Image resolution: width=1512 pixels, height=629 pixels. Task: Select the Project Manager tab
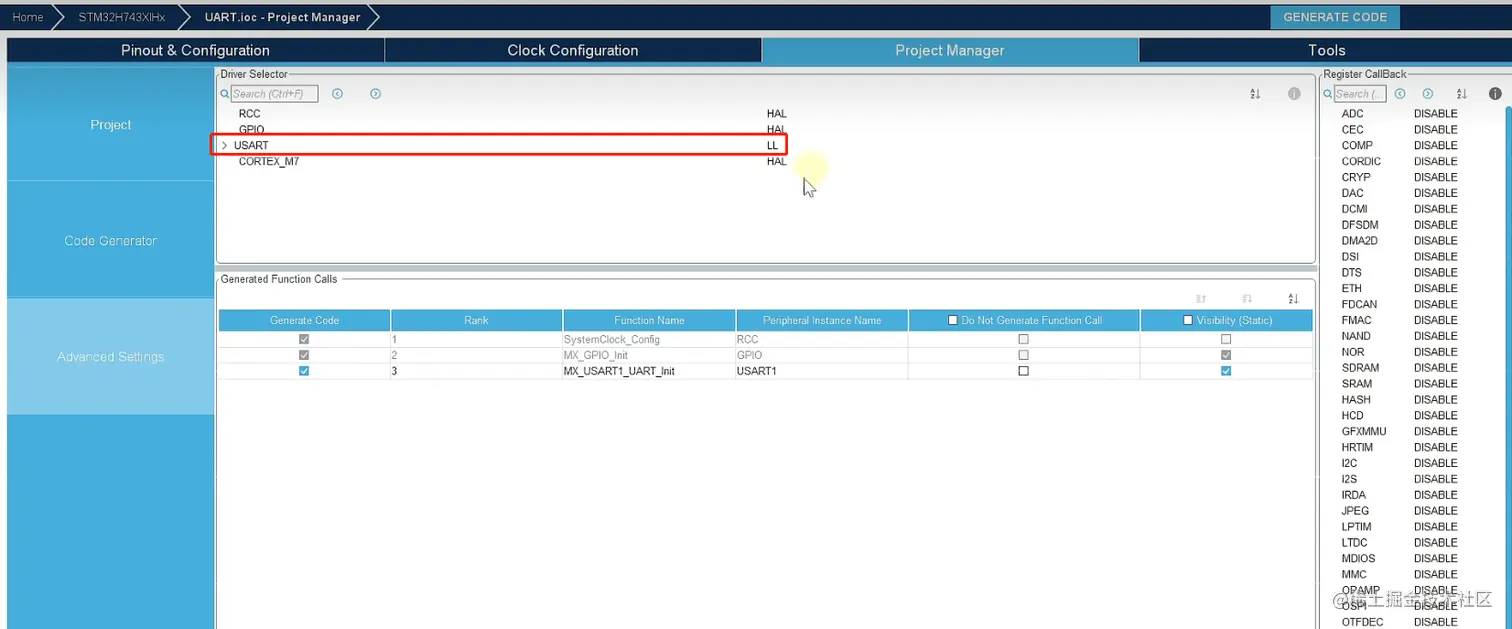(949, 51)
